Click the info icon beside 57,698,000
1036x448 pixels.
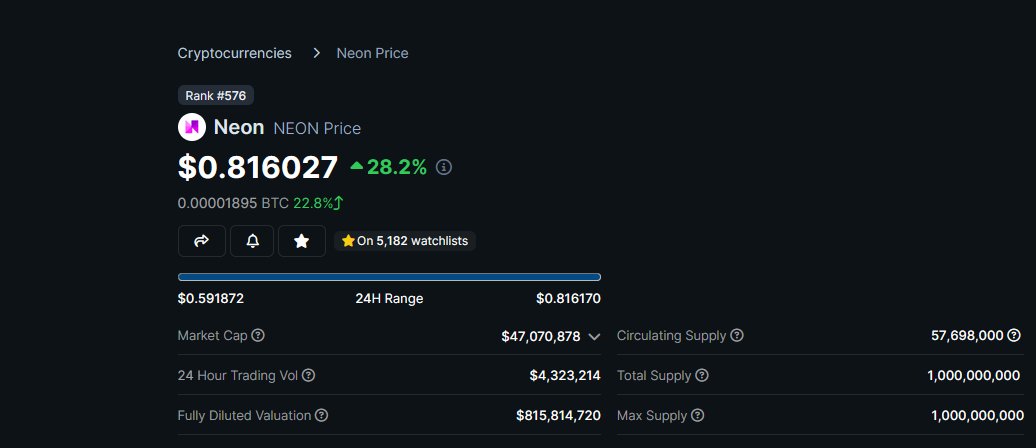[x=1014, y=336]
